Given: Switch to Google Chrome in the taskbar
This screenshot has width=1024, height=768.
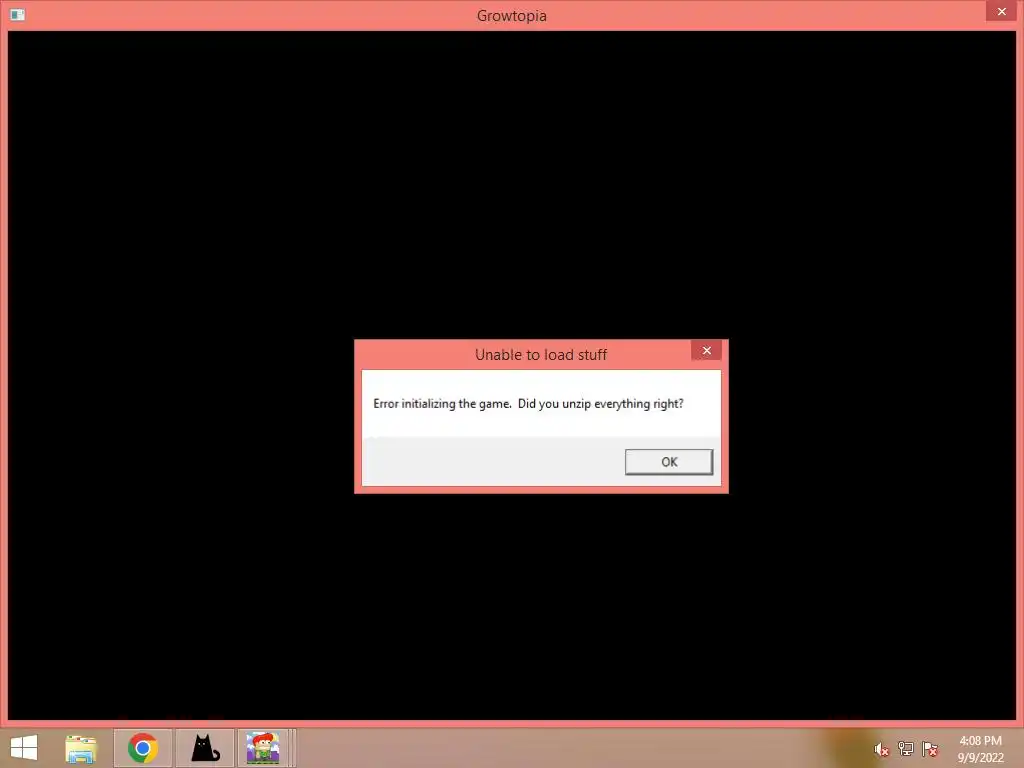Looking at the screenshot, I should tap(143, 748).
